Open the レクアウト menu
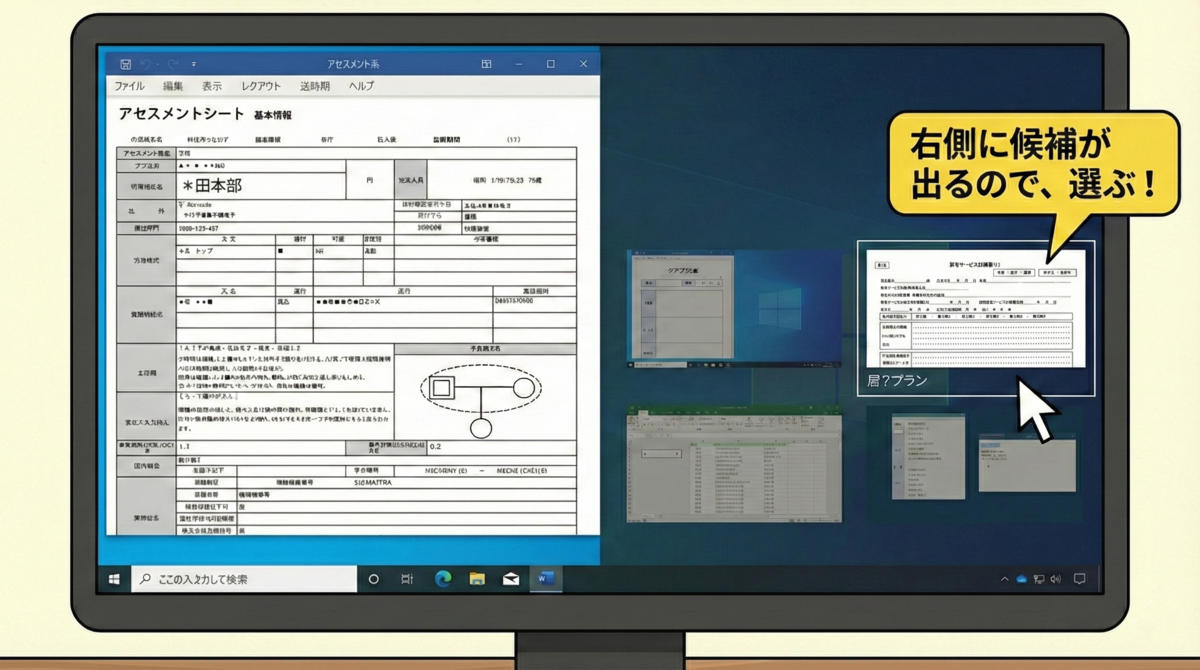Viewport: 1200px width, 670px height. (261, 87)
